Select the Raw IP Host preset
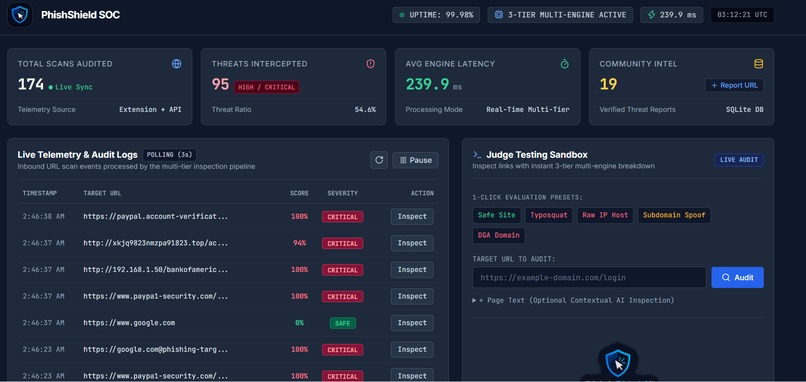Screen dimensions: 806x382 click(605, 215)
